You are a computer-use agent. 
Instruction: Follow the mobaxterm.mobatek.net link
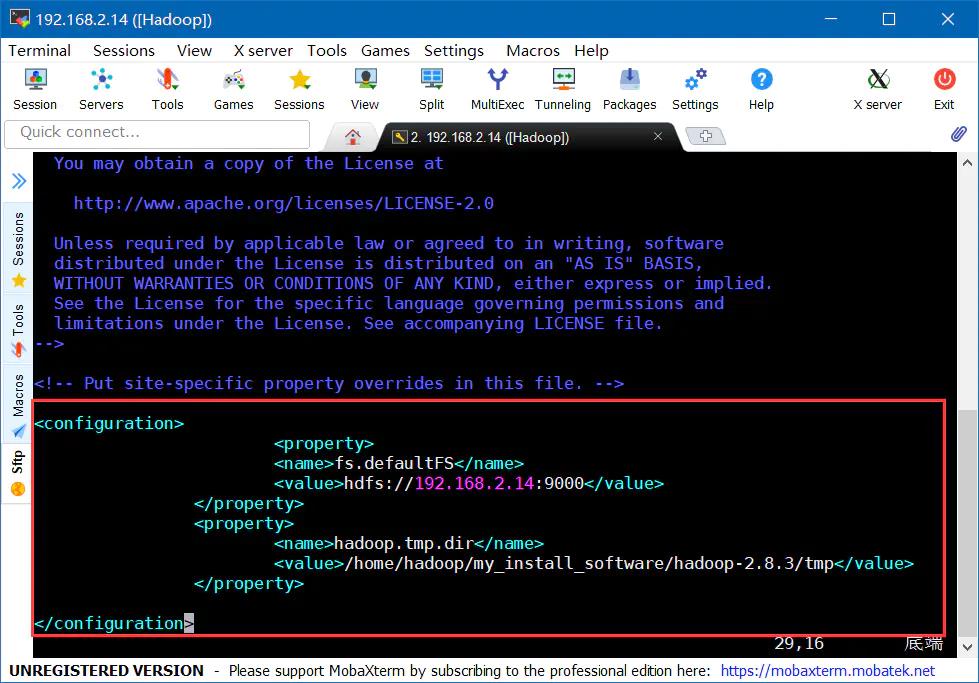(827, 670)
